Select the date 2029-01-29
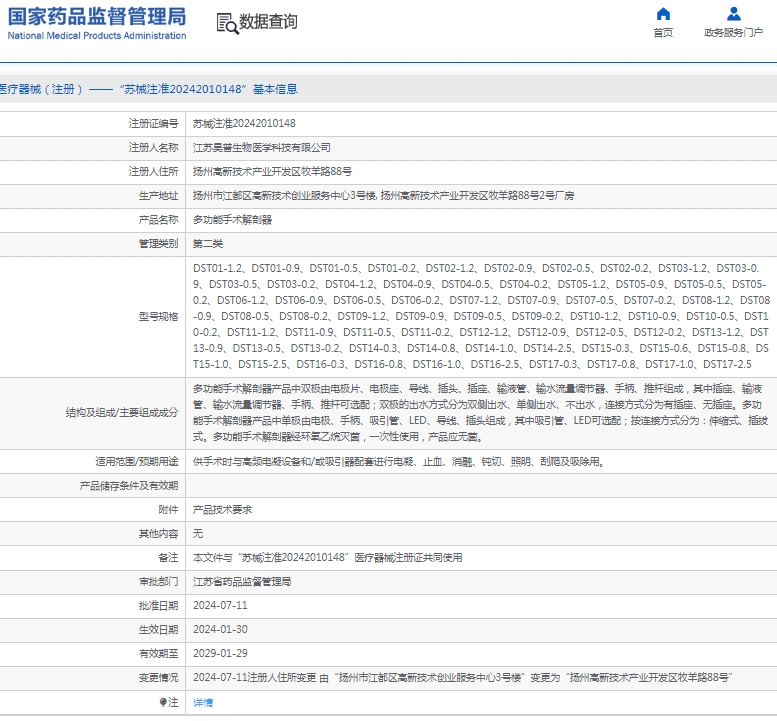 (220, 654)
